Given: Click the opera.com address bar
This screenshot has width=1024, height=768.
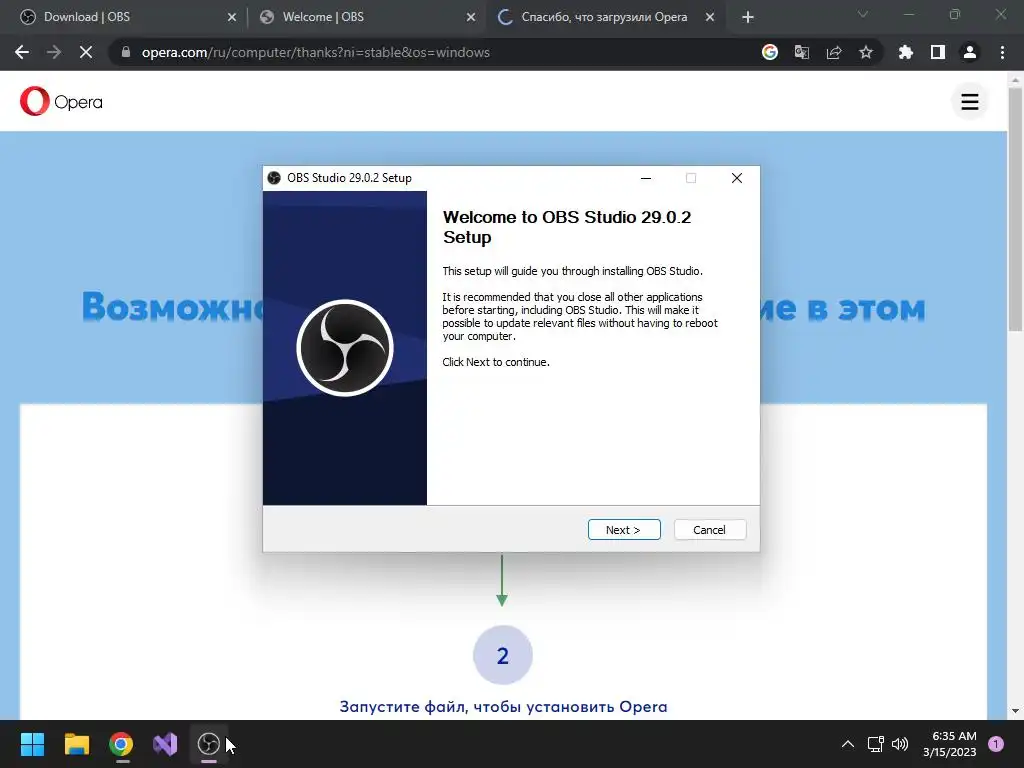Looking at the screenshot, I should tap(431, 52).
